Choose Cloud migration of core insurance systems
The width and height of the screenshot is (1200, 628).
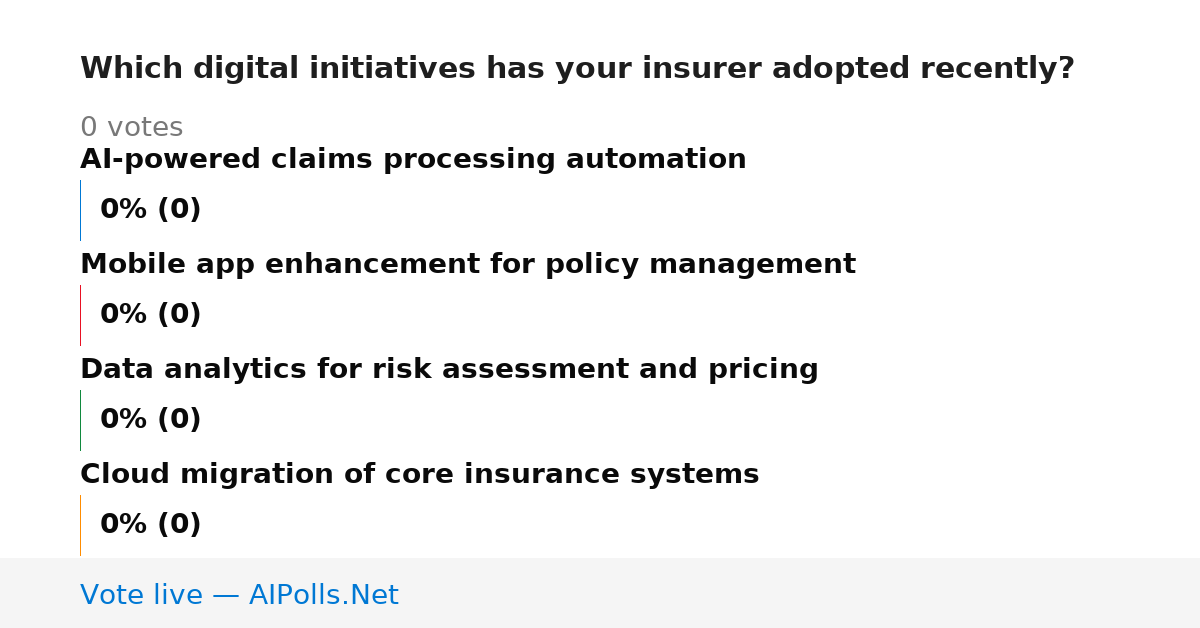tap(420, 475)
